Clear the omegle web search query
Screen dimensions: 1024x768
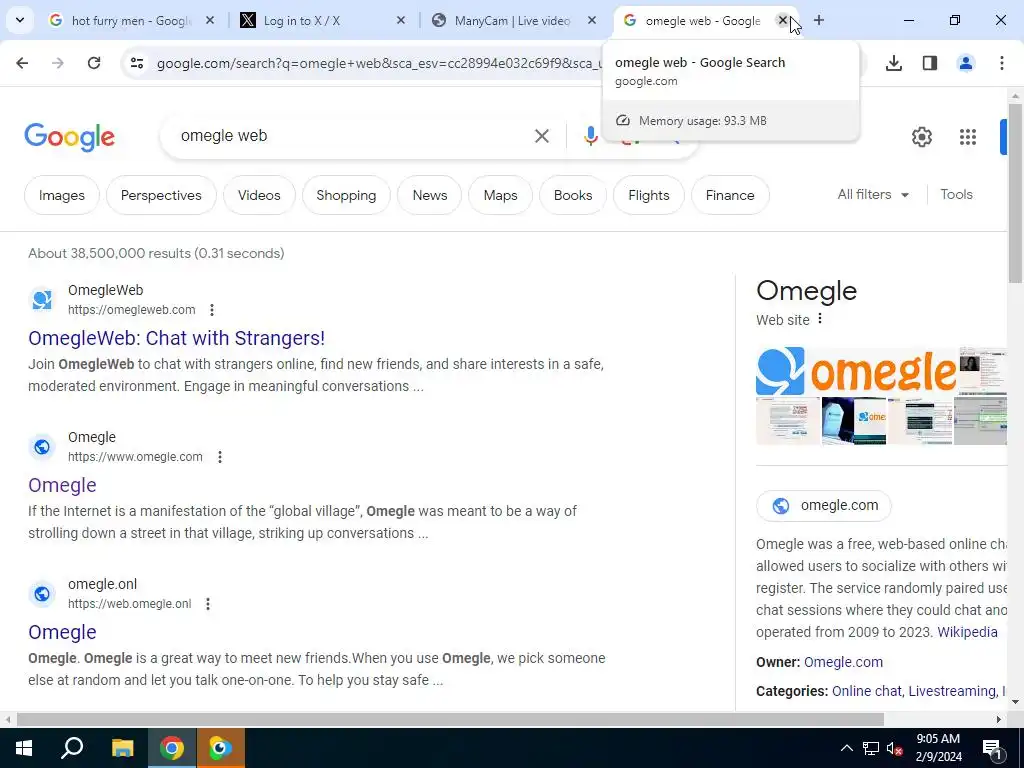pyautogui.click(x=541, y=136)
